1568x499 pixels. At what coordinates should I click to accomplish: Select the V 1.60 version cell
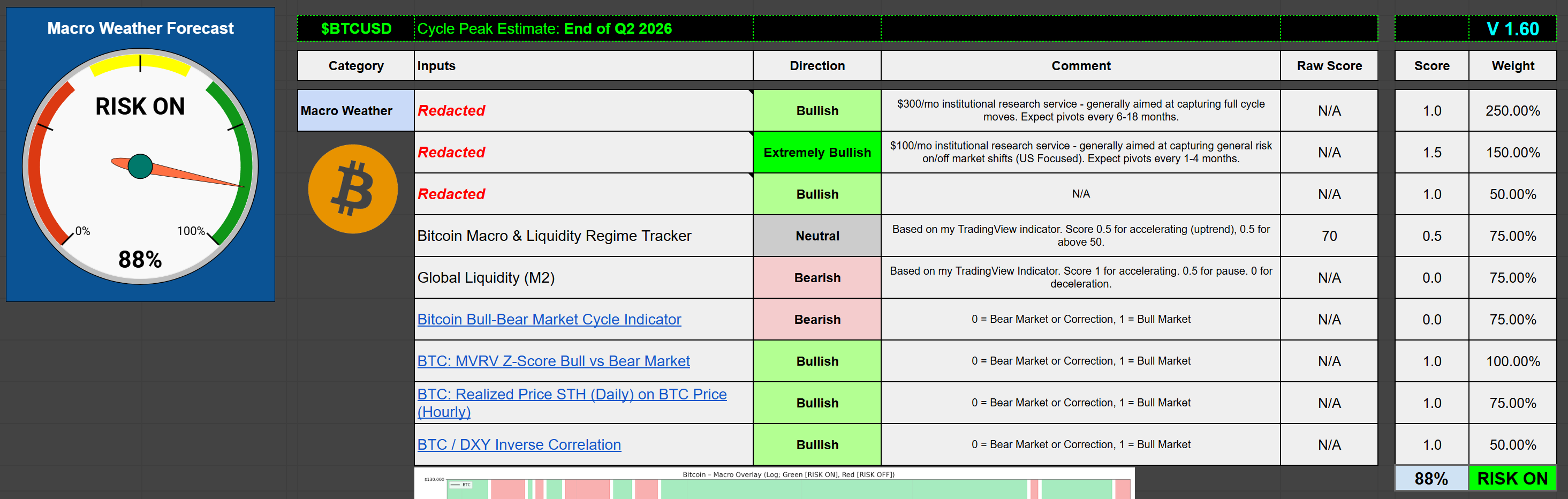(1512, 28)
